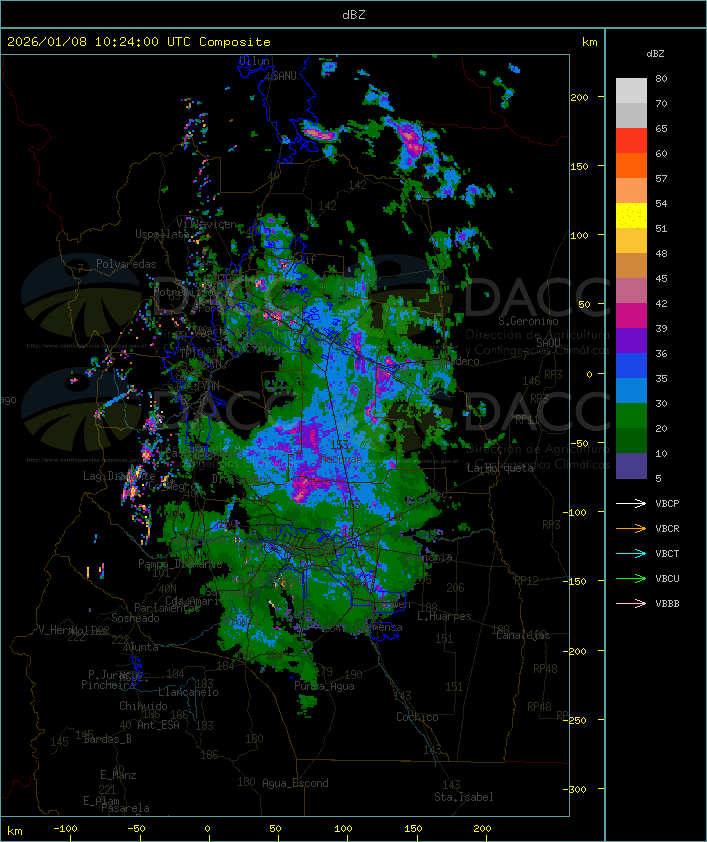Click the dBZ title at top

click(x=353, y=13)
